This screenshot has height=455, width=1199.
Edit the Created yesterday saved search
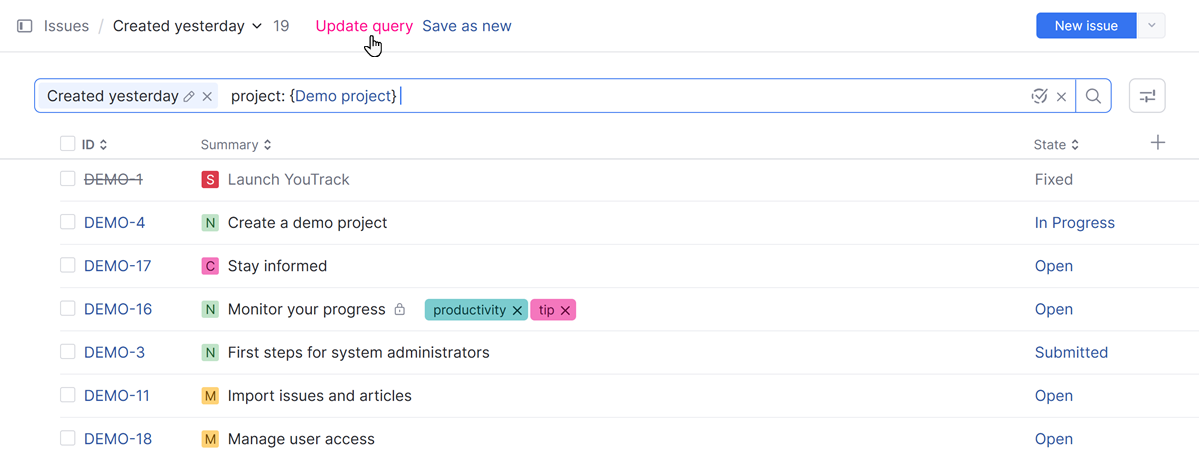189,96
